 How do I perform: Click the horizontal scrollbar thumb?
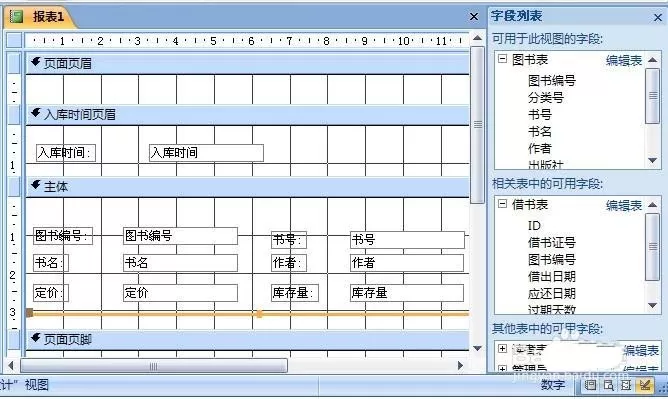[154, 366]
